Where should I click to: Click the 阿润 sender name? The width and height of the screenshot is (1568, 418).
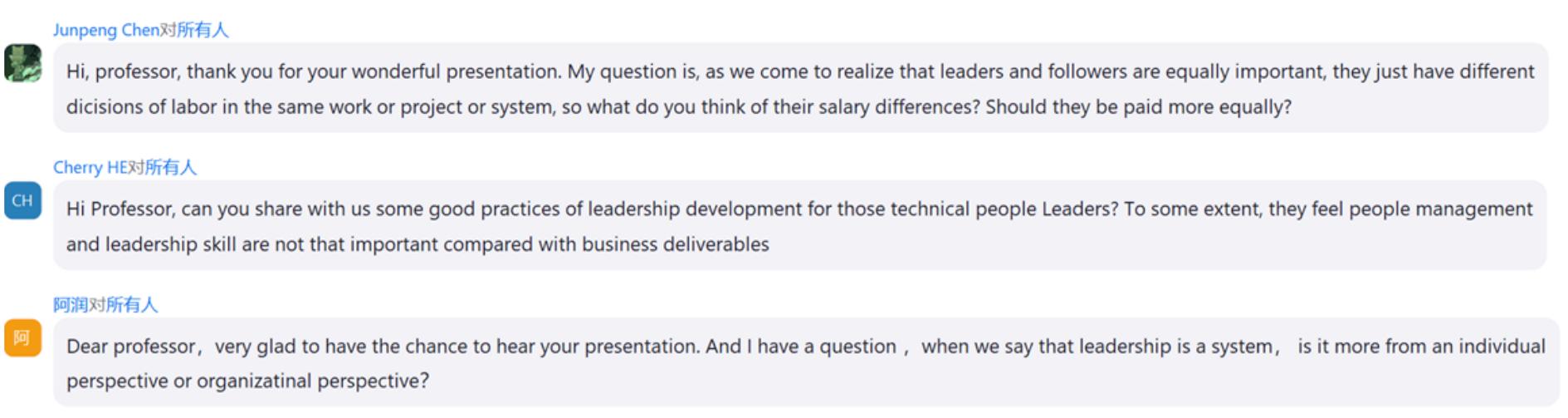(x=71, y=305)
